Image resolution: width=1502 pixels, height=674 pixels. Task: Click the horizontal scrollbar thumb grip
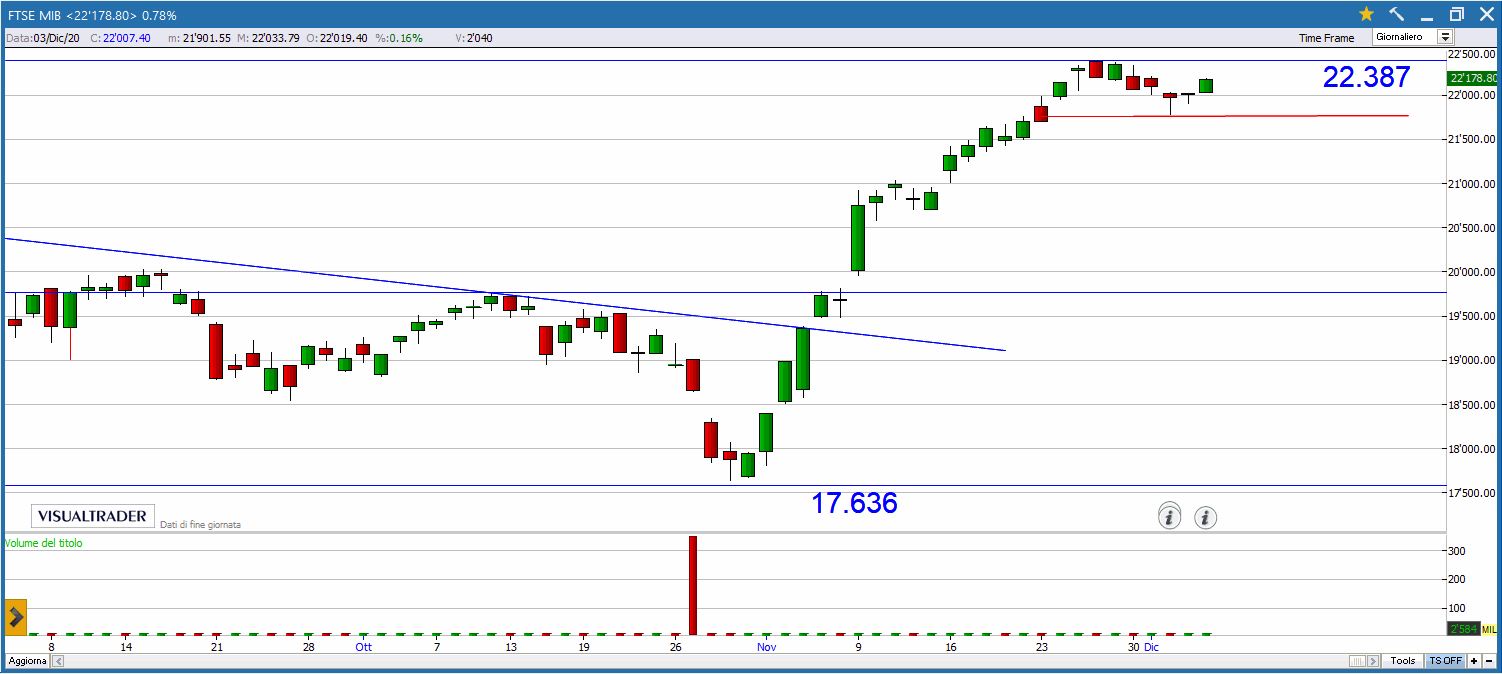(x=1356, y=661)
